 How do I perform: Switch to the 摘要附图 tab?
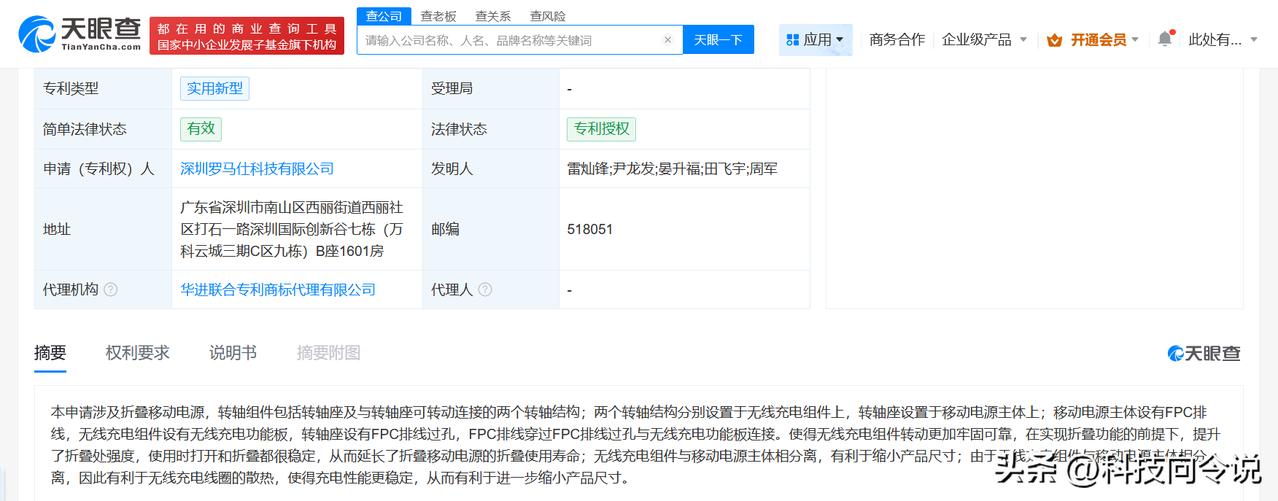click(329, 353)
